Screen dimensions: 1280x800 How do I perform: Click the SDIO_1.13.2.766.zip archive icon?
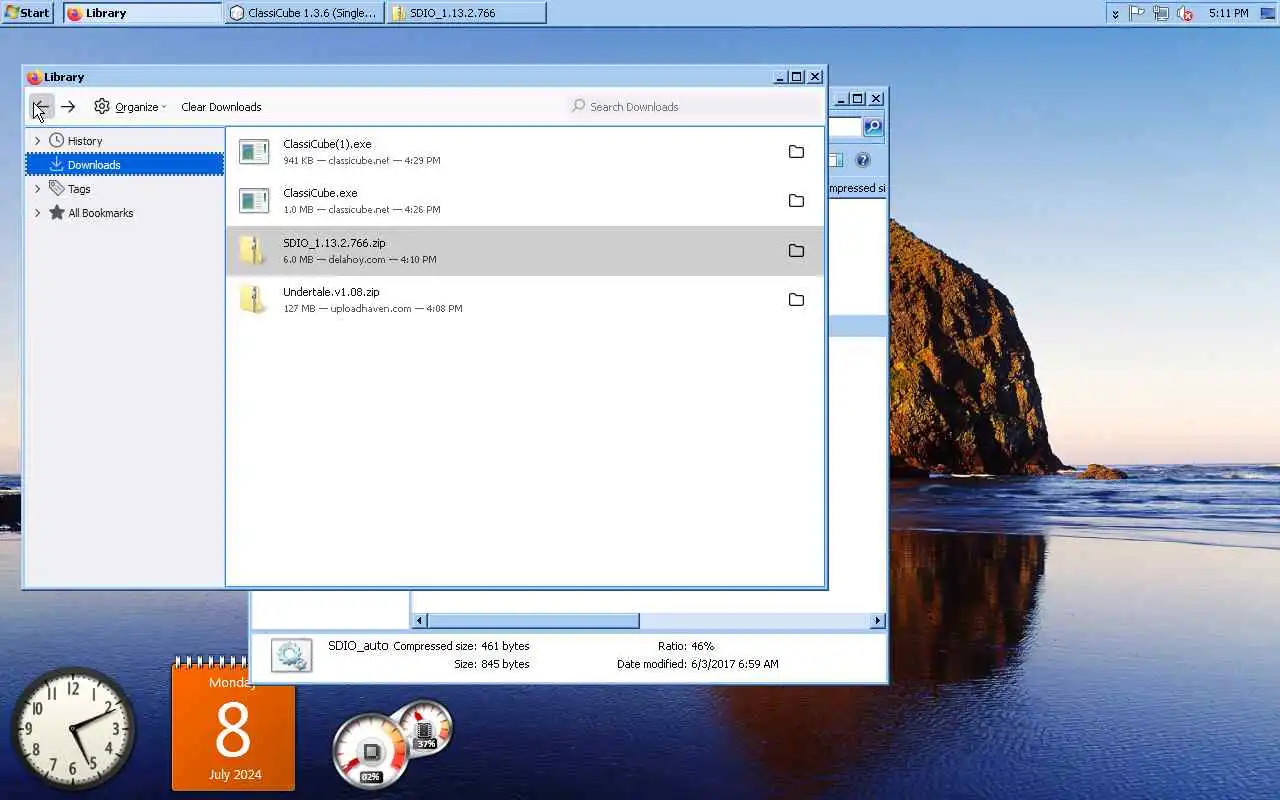(x=254, y=251)
